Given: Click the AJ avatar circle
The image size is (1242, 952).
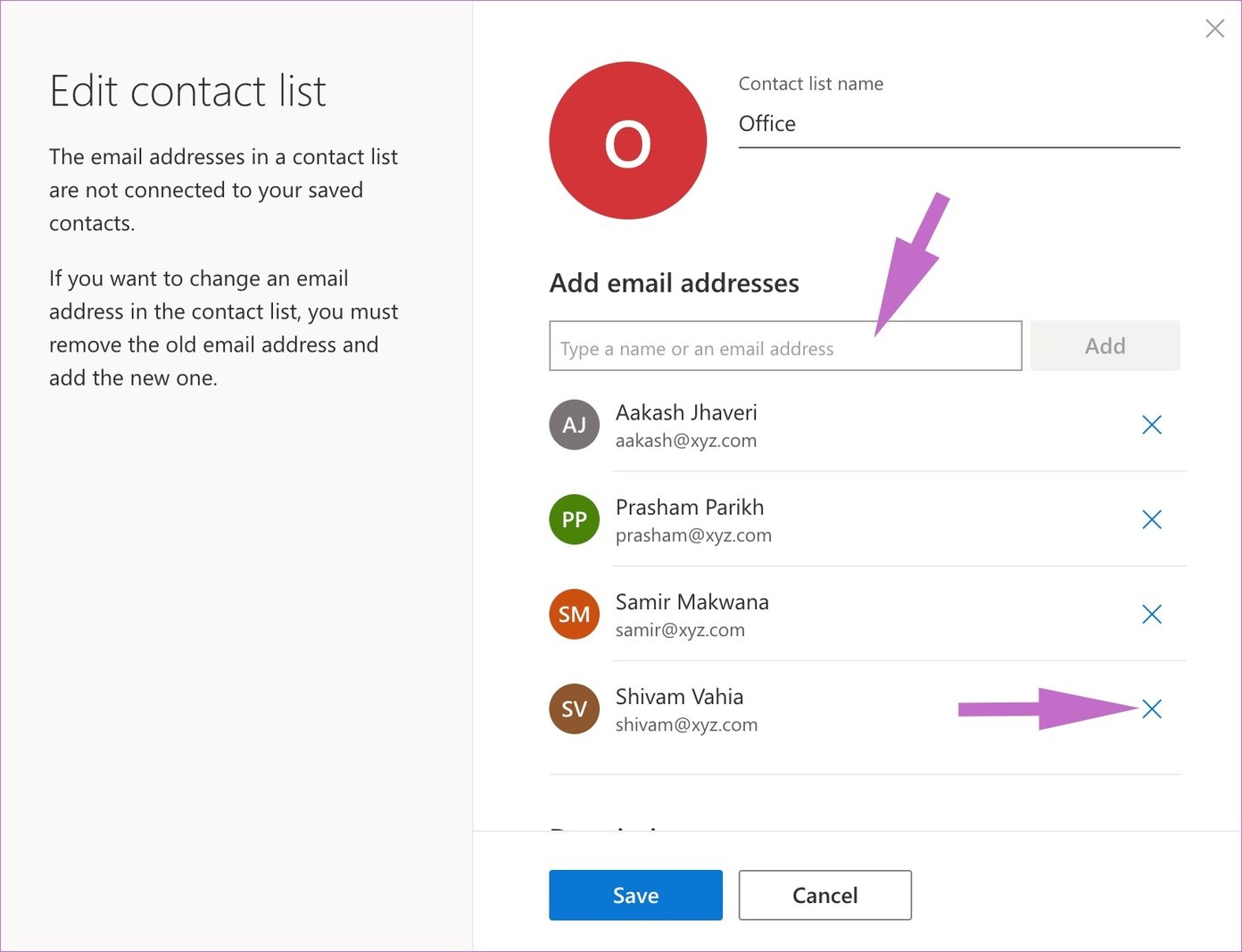Looking at the screenshot, I should coord(574,425).
